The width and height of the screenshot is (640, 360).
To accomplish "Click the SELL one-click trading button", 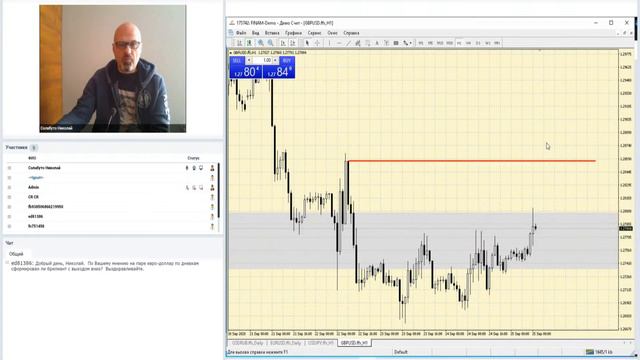I will click(x=237, y=60).
